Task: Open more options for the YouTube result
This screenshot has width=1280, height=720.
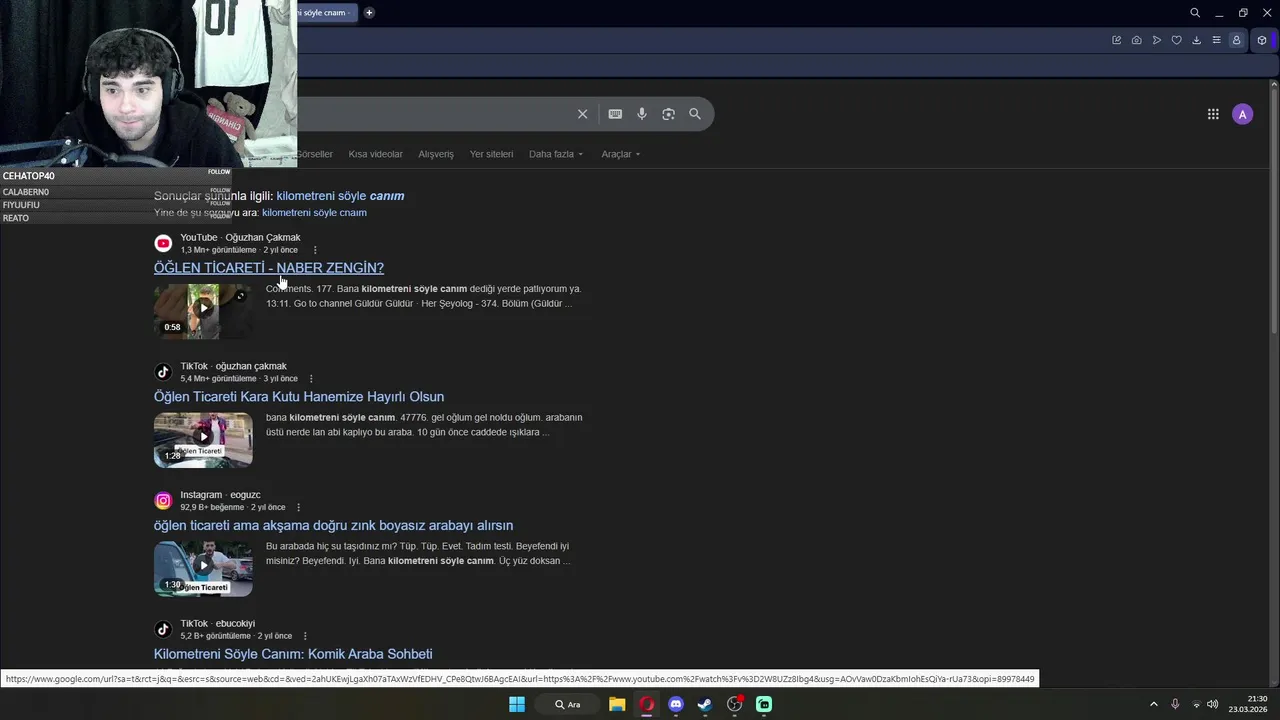Action: tap(315, 250)
